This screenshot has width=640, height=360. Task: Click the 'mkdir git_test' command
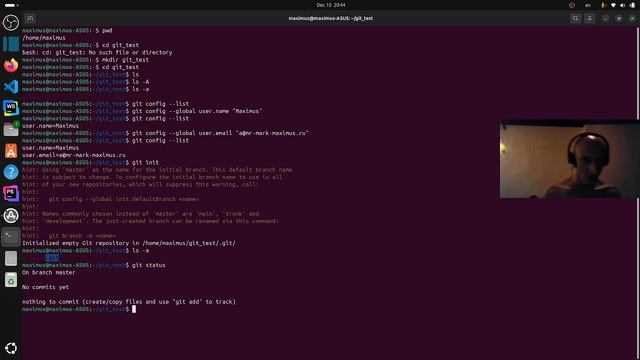[125, 60]
